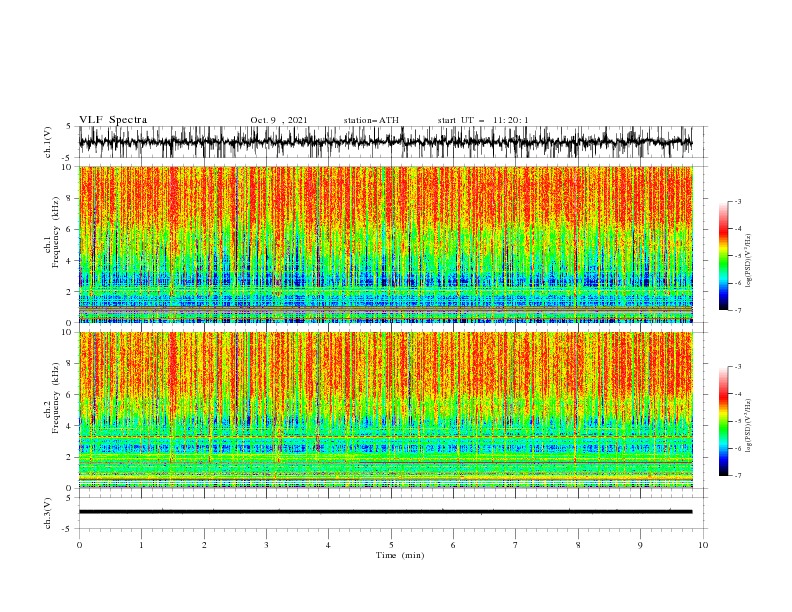Click the 'ch.1(V)' waveform axis label
Image resolution: width=792 pixels, height=612 pixels.
point(48,142)
